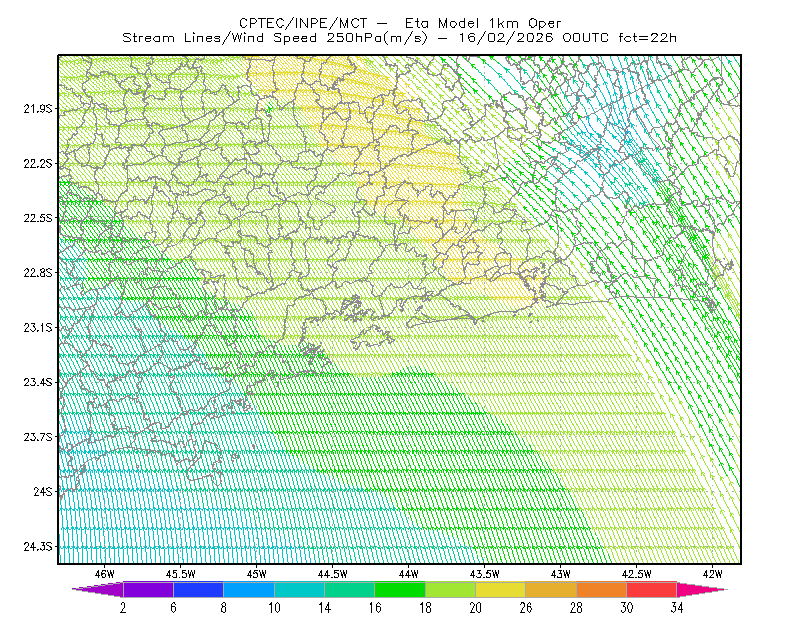Click the yellow swatch between 20 and 26
The height and width of the screenshot is (618, 800).
tap(501, 589)
